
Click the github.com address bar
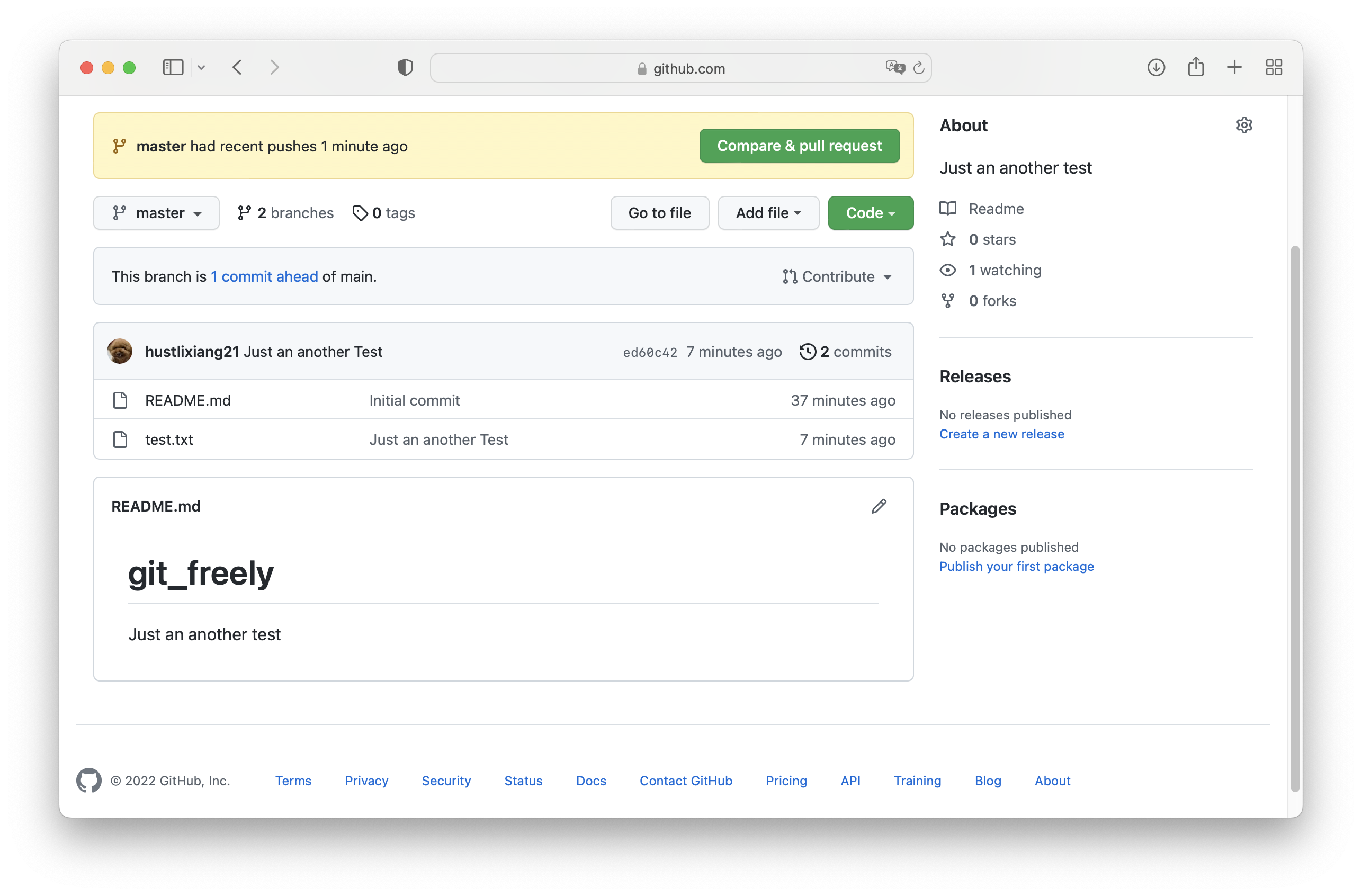pos(680,68)
